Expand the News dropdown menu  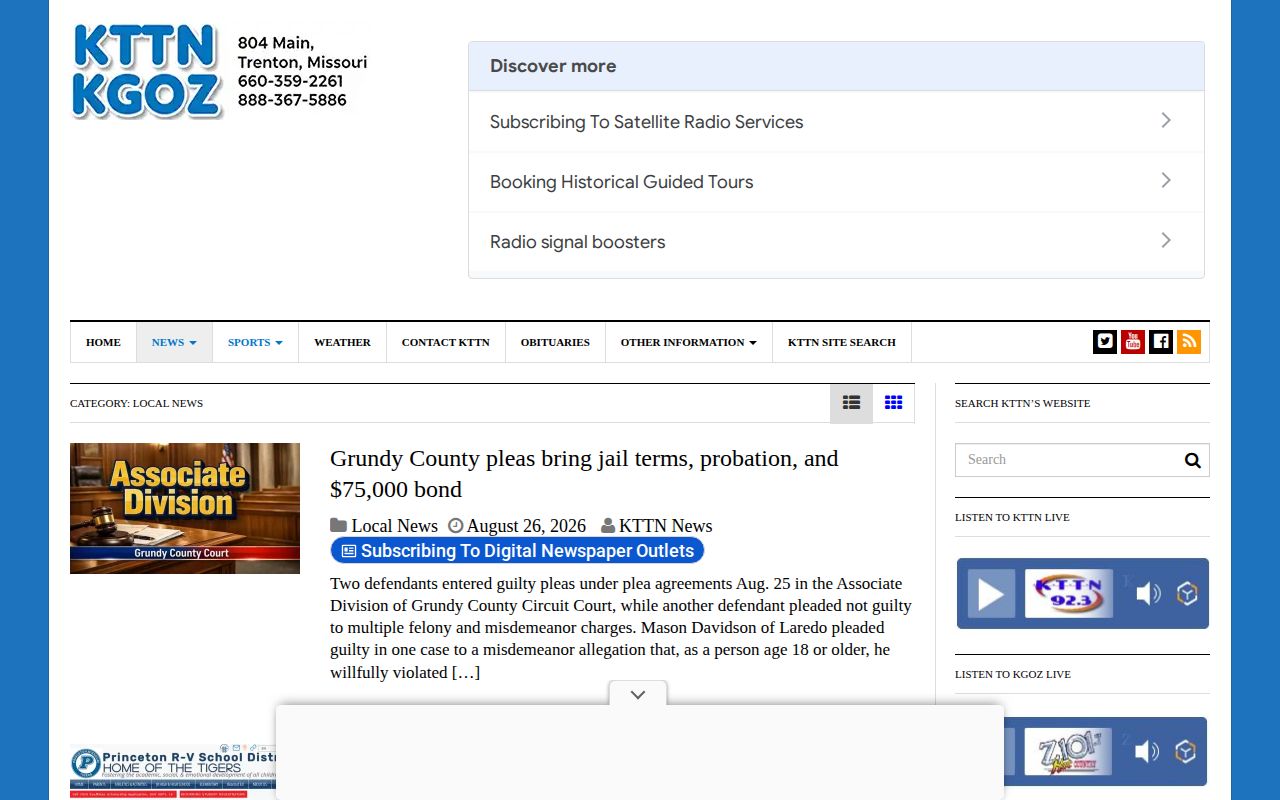point(174,342)
